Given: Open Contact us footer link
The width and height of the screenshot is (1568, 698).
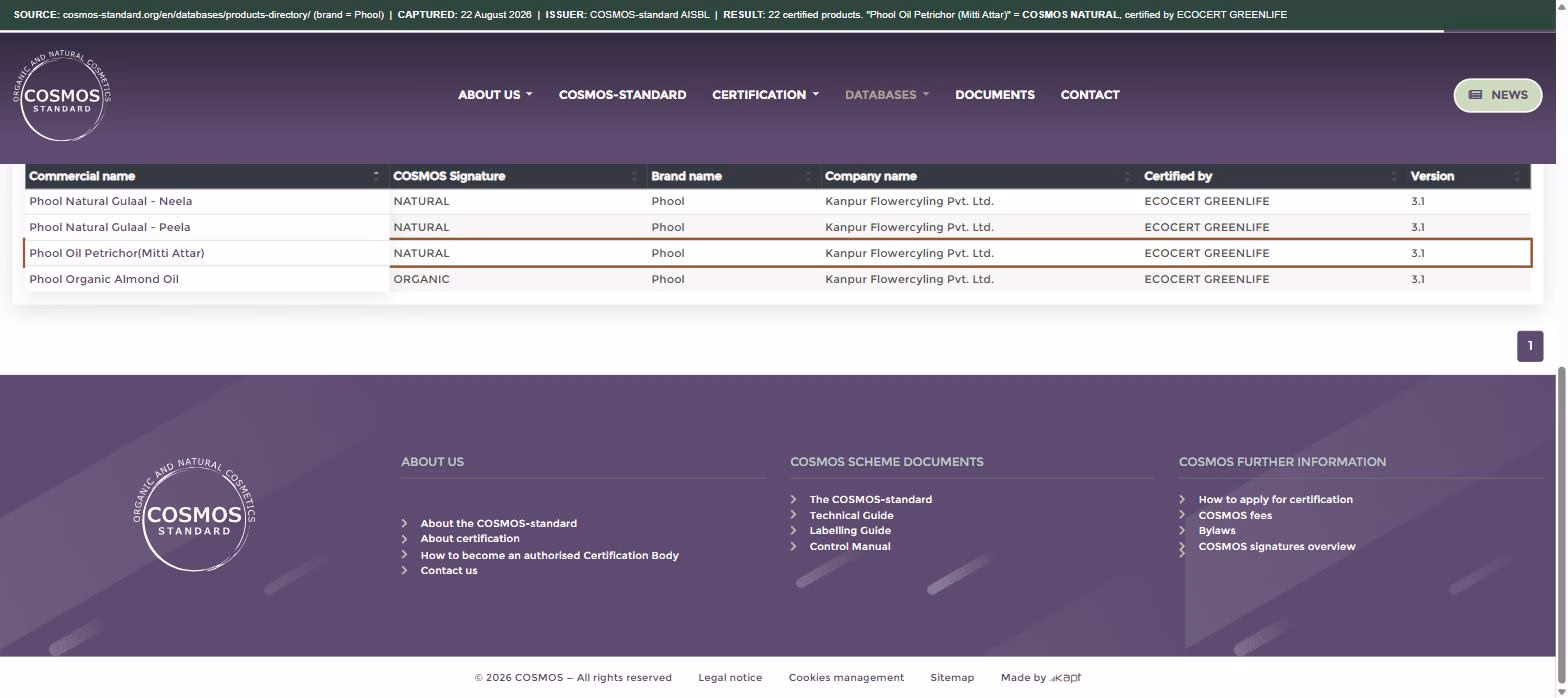Looking at the screenshot, I should click(x=449, y=571).
